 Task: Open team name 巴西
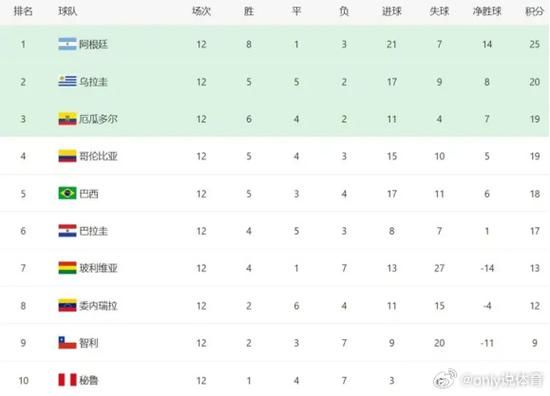click(x=89, y=194)
